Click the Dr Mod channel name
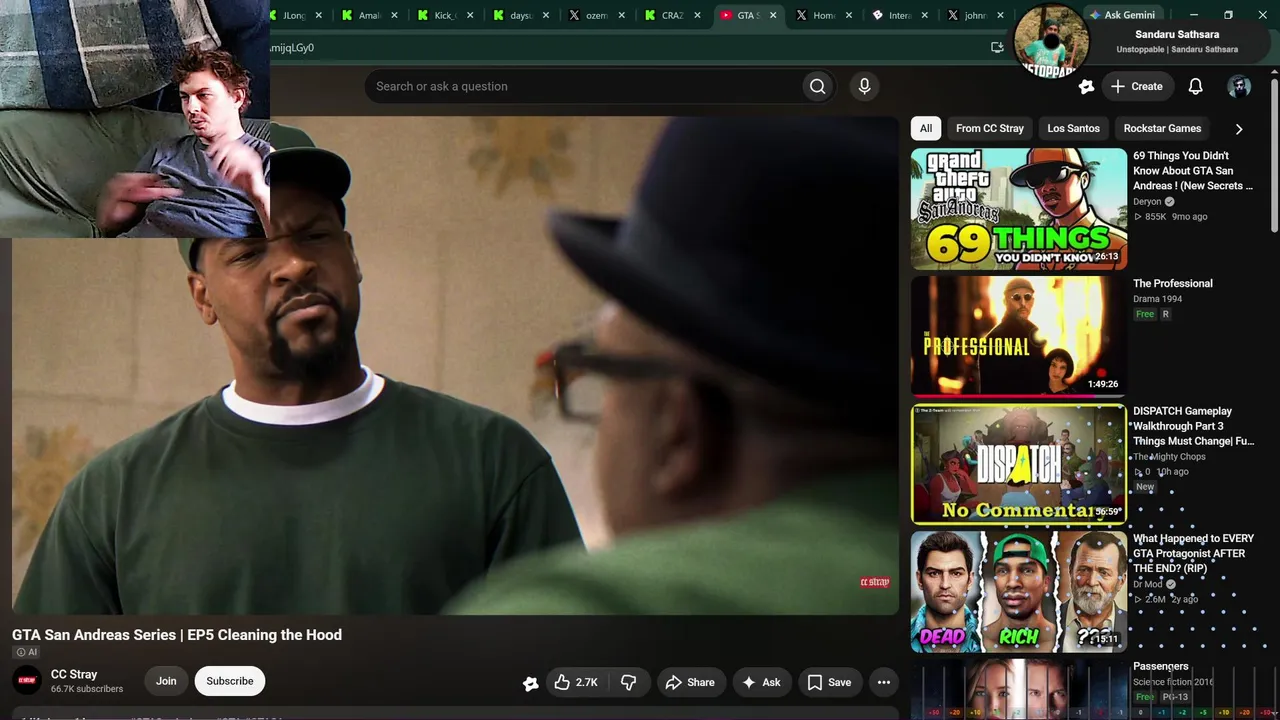This screenshot has height=720, width=1280. click(1148, 584)
